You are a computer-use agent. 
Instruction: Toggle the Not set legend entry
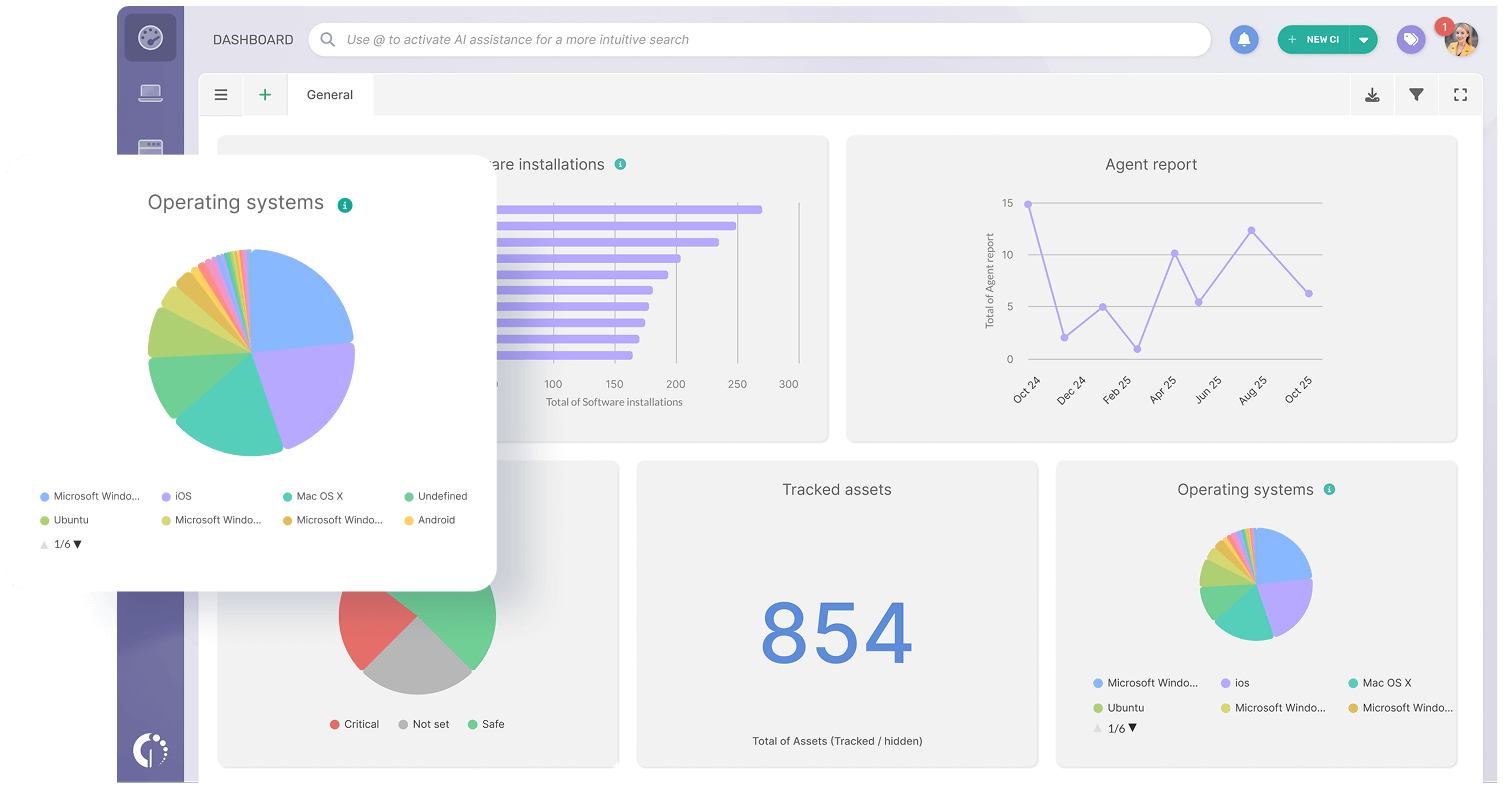(x=424, y=724)
